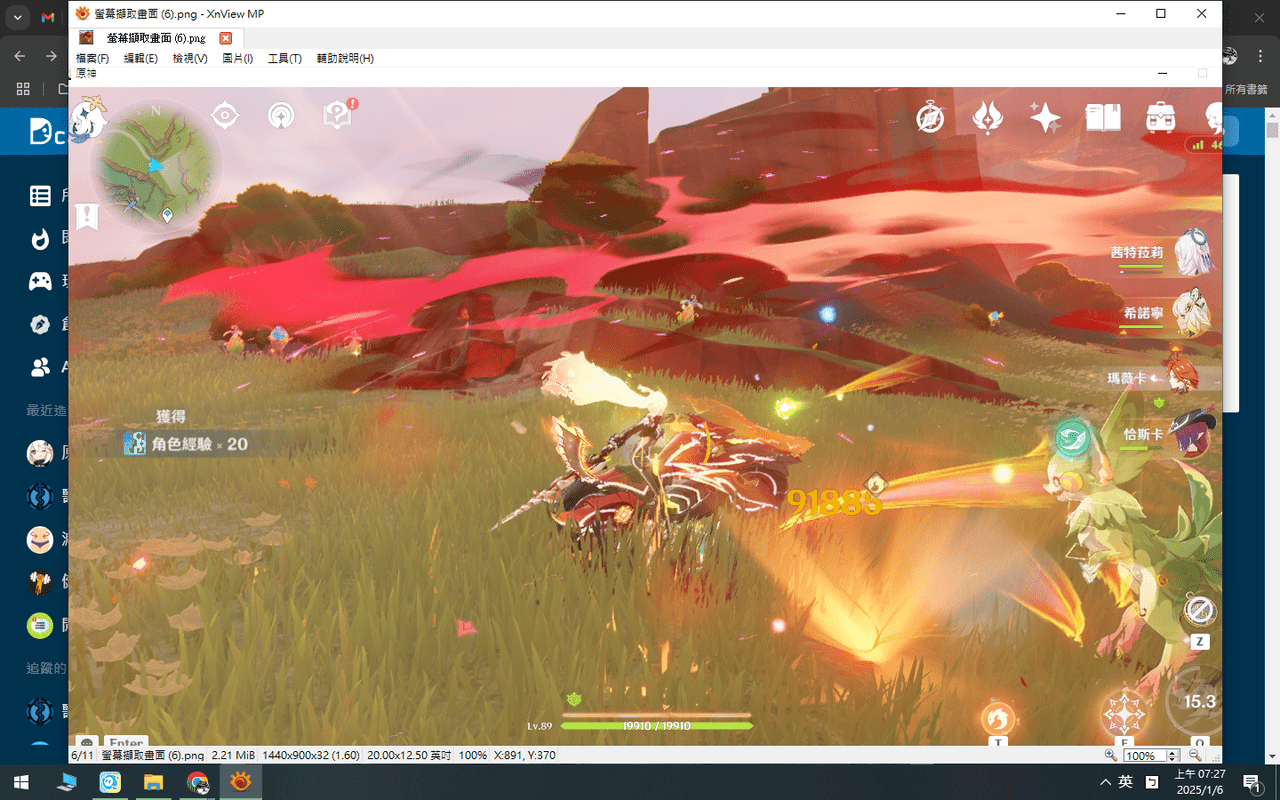Click the zoom percentage spinner arrows
This screenshot has width=1280, height=800.
[x=1174, y=755]
